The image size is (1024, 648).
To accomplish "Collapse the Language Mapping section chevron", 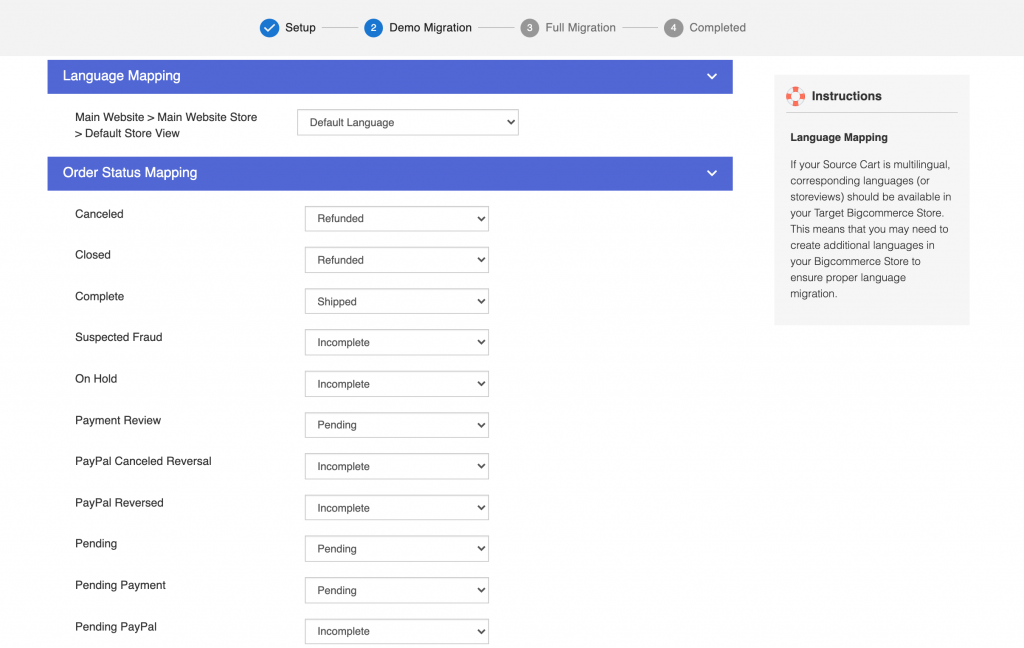I will click(712, 76).
